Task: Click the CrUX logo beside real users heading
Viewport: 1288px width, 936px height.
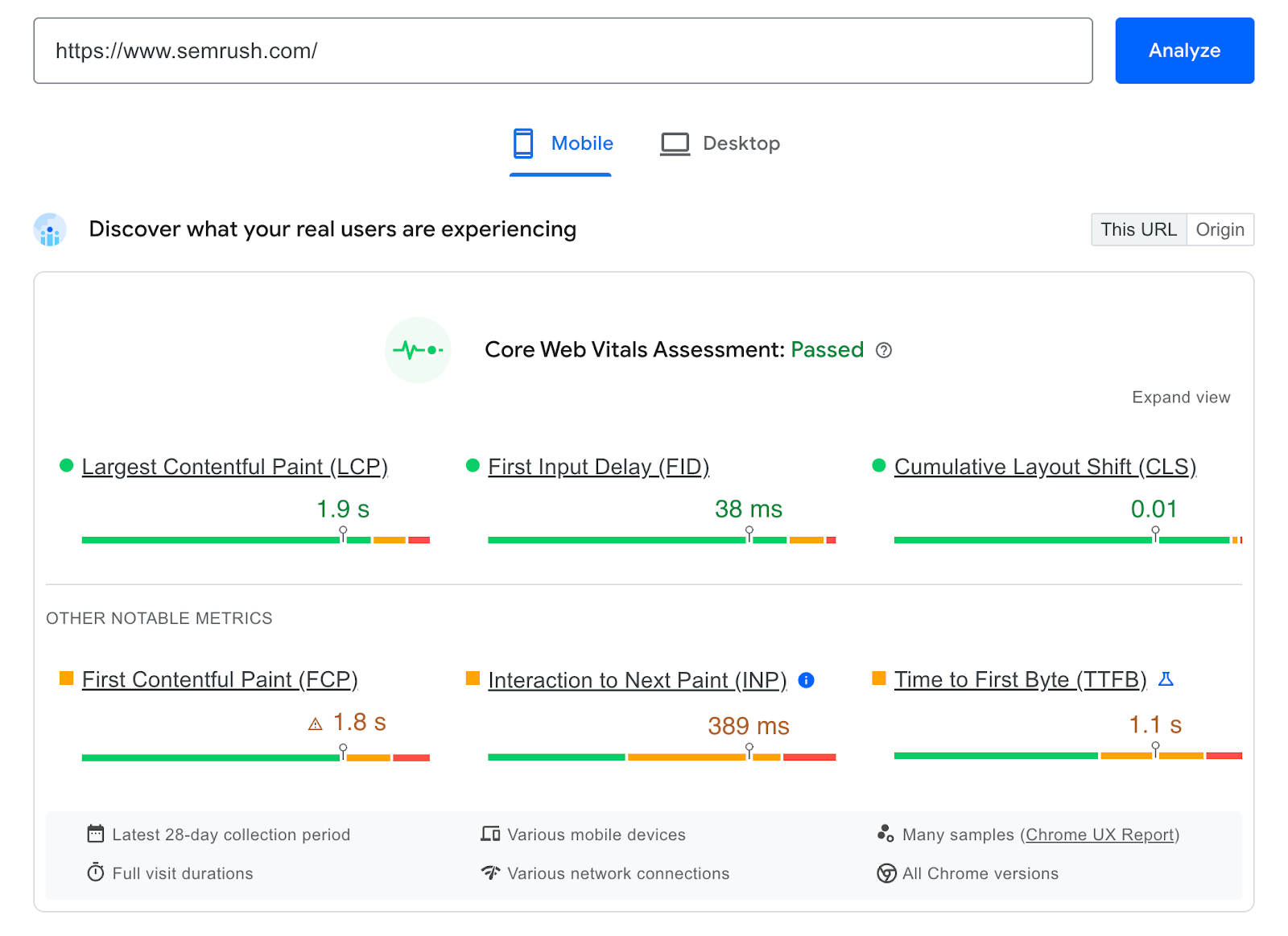Action: coord(49,231)
